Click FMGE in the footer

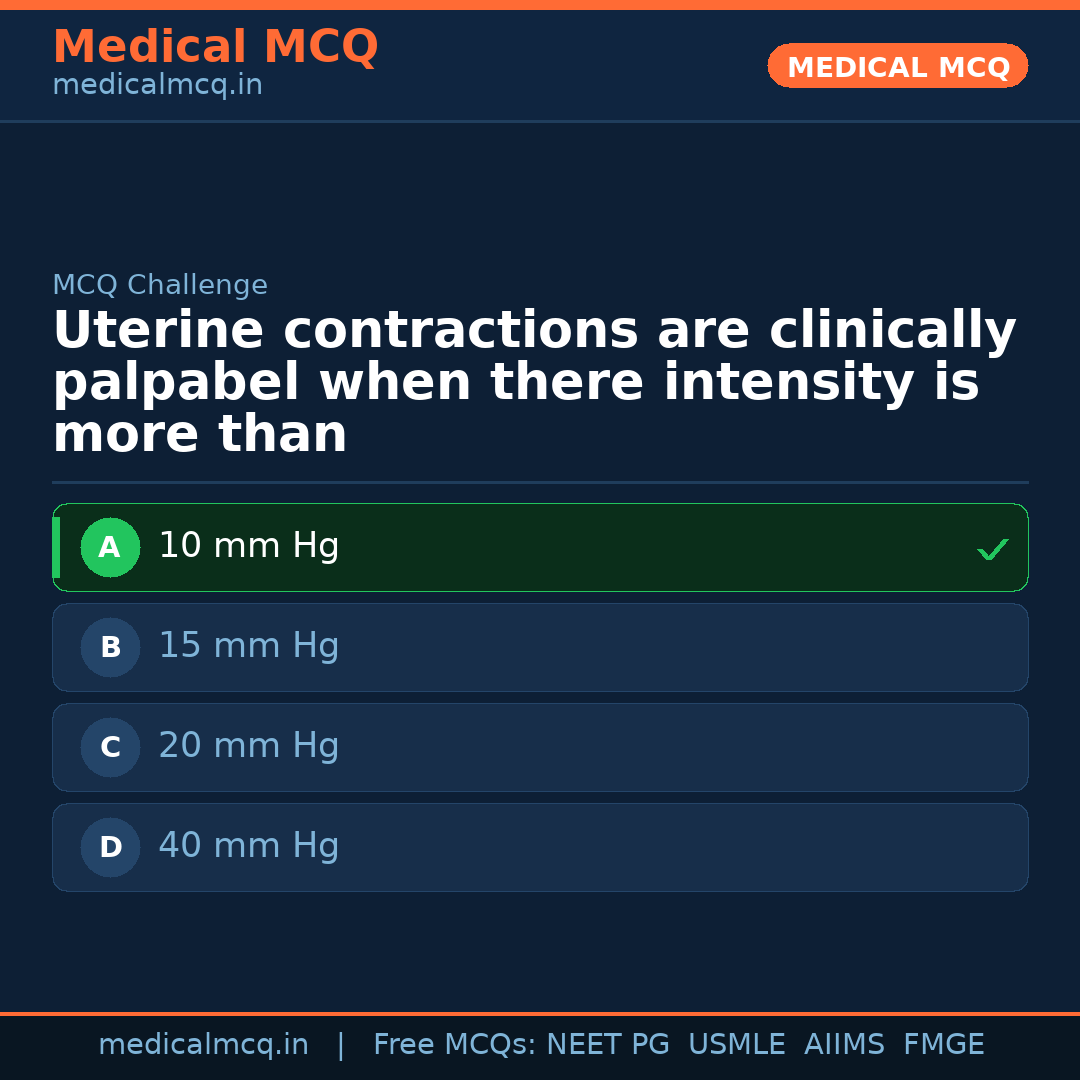943,1045
